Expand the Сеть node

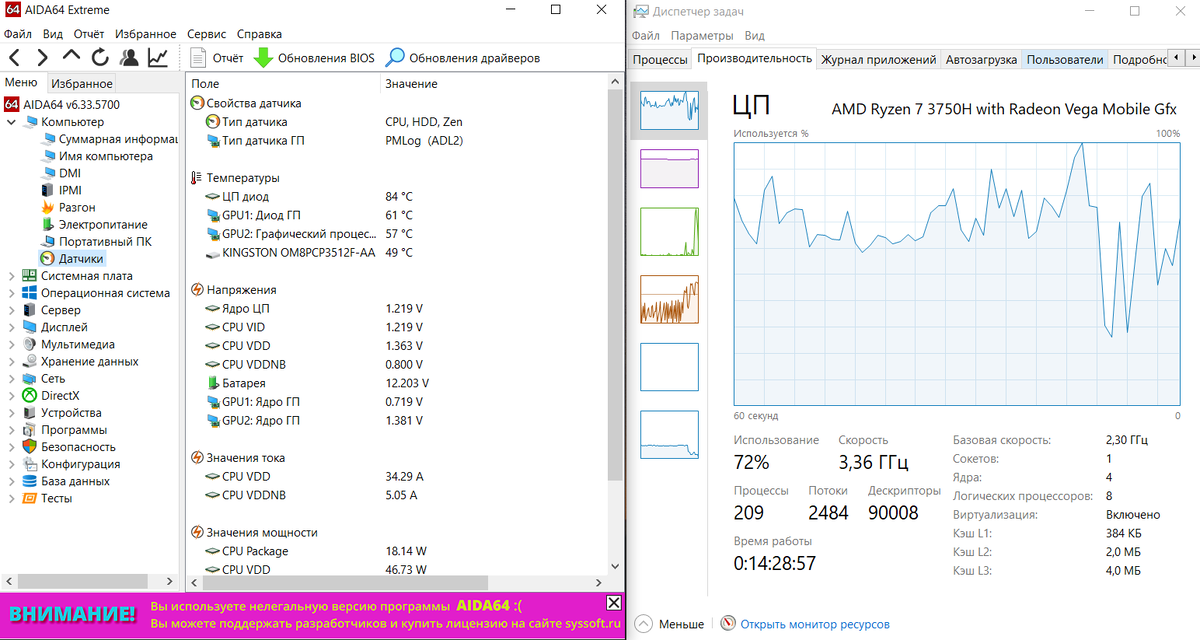(x=11, y=379)
